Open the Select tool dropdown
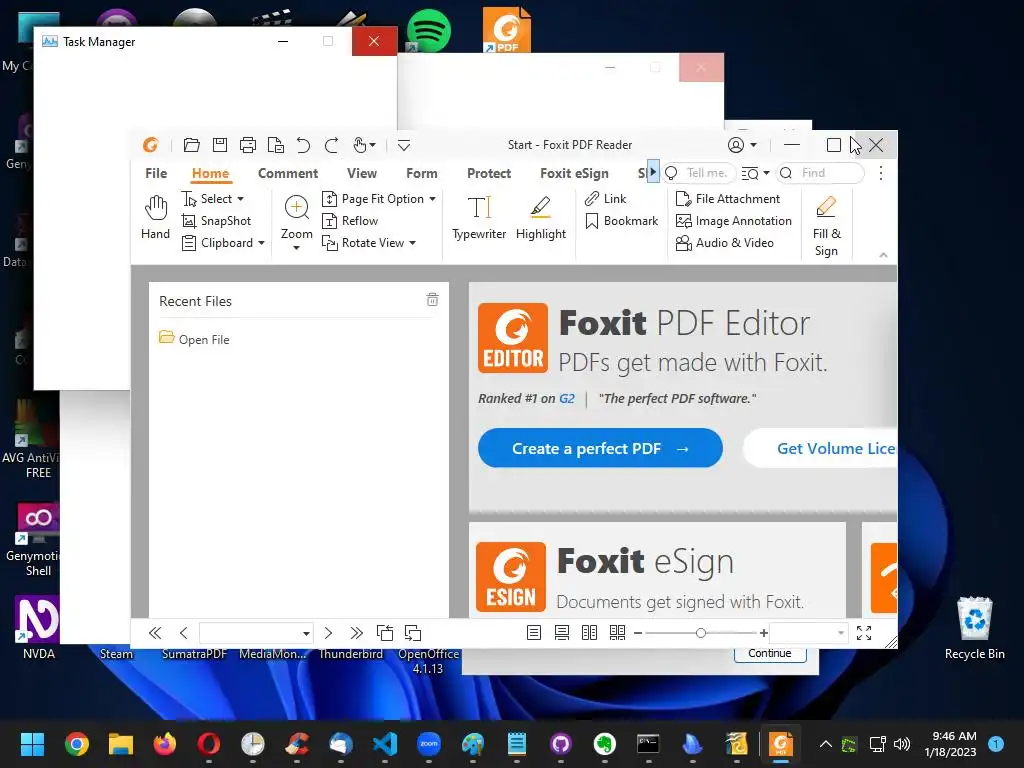The width and height of the screenshot is (1024, 768). pos(240,199)
